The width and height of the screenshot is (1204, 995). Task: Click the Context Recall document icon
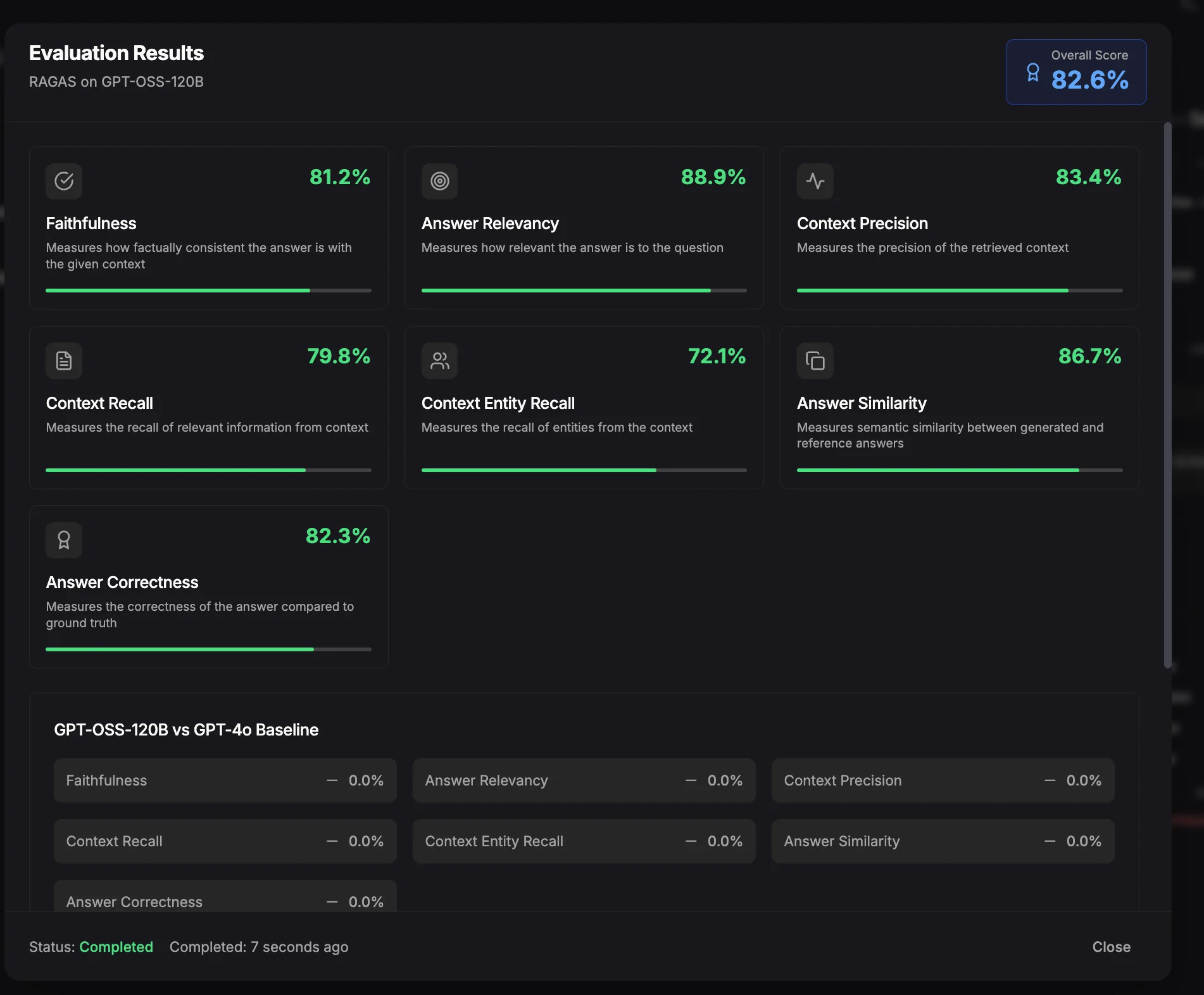pos(64,361)
